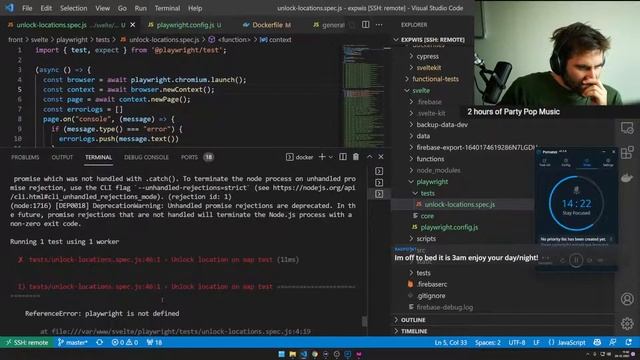Click the sync changes icon in status bar
The height and width of the screenshot is (360, 640).
(100, 342)
